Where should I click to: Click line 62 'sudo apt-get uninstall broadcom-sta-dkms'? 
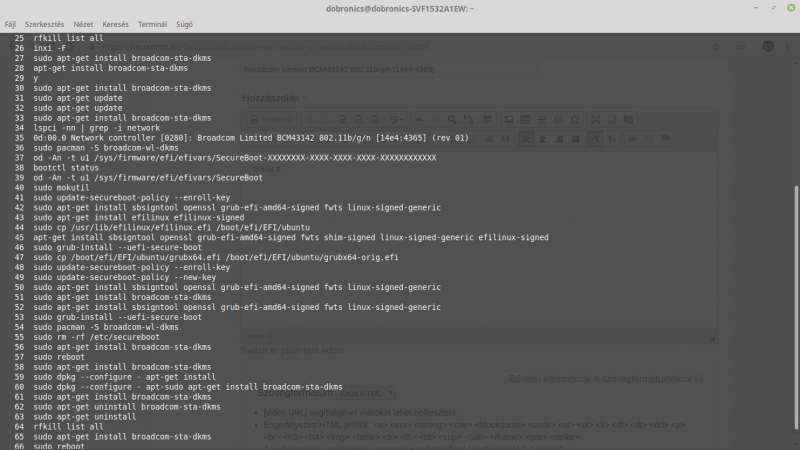point(127,407)
